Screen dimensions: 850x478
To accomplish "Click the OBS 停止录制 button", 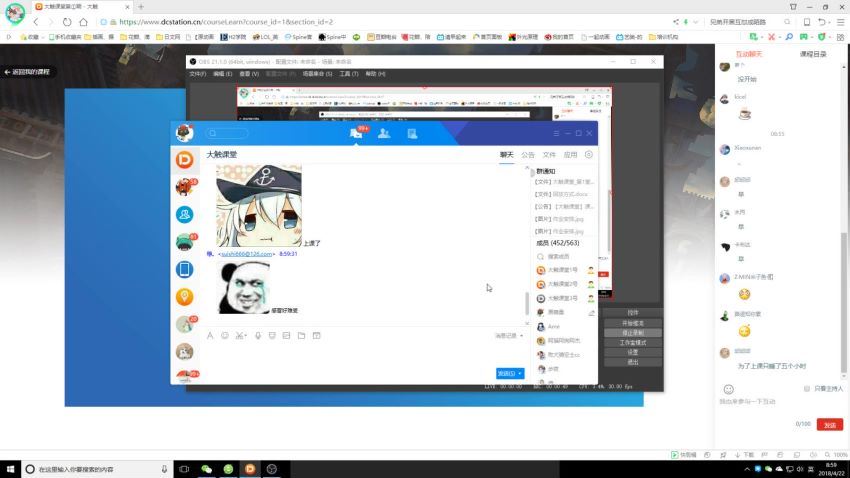I will pyautogui.click(x=633, y=333).
